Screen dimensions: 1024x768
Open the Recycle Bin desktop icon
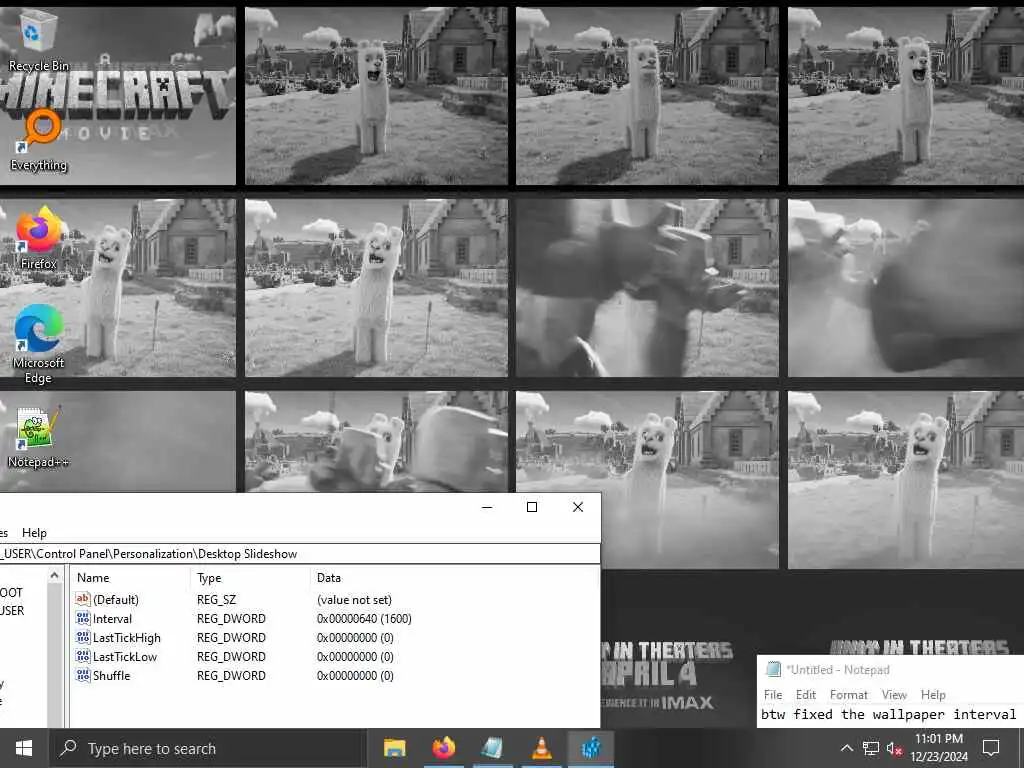(38, 40)
